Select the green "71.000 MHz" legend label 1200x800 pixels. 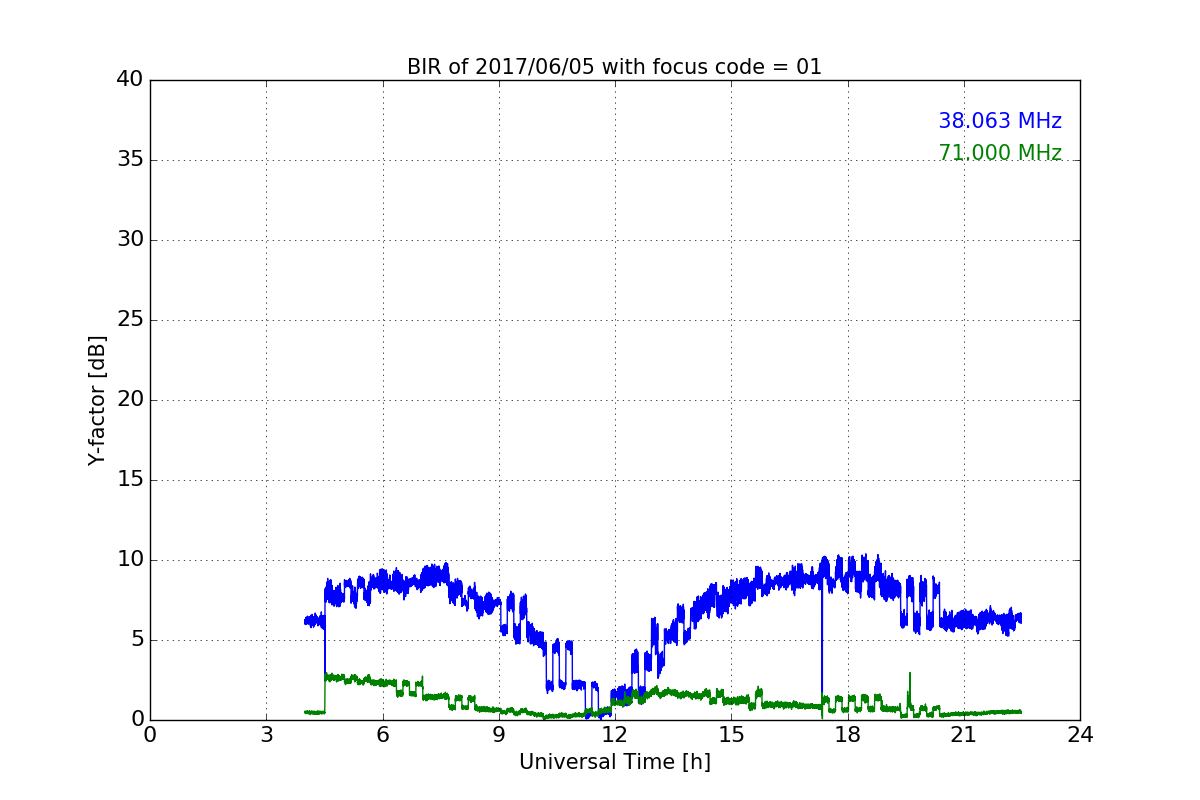tap(1000, 153)
